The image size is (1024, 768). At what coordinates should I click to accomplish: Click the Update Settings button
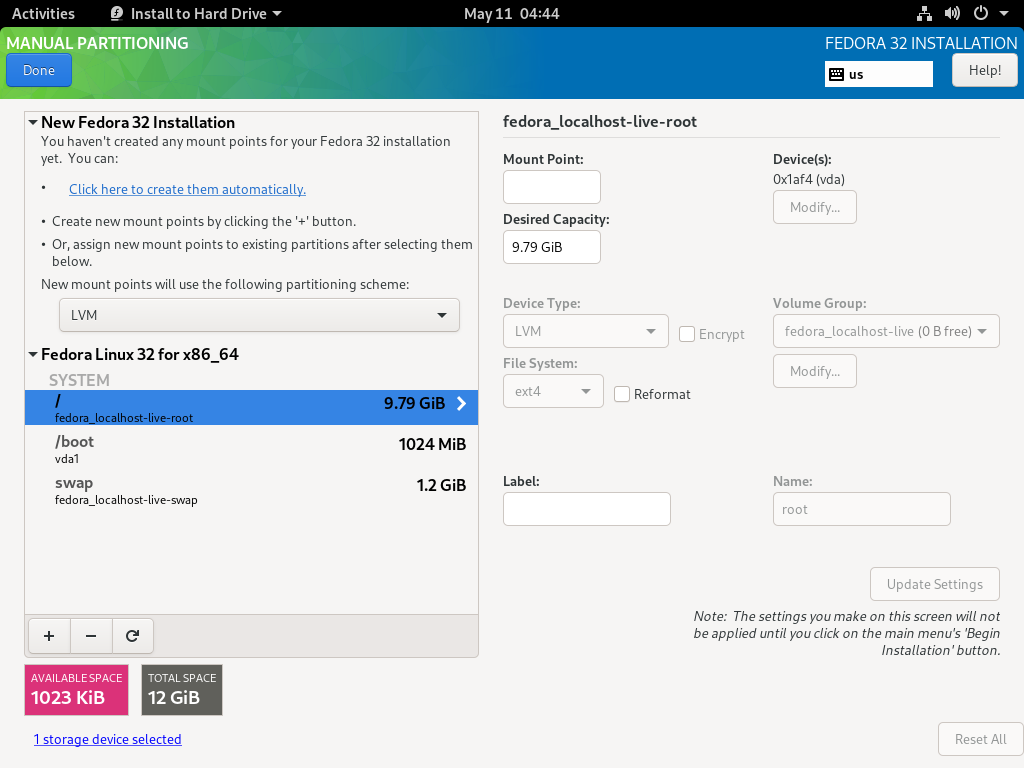pyautogui.click(x=935, y=584)
